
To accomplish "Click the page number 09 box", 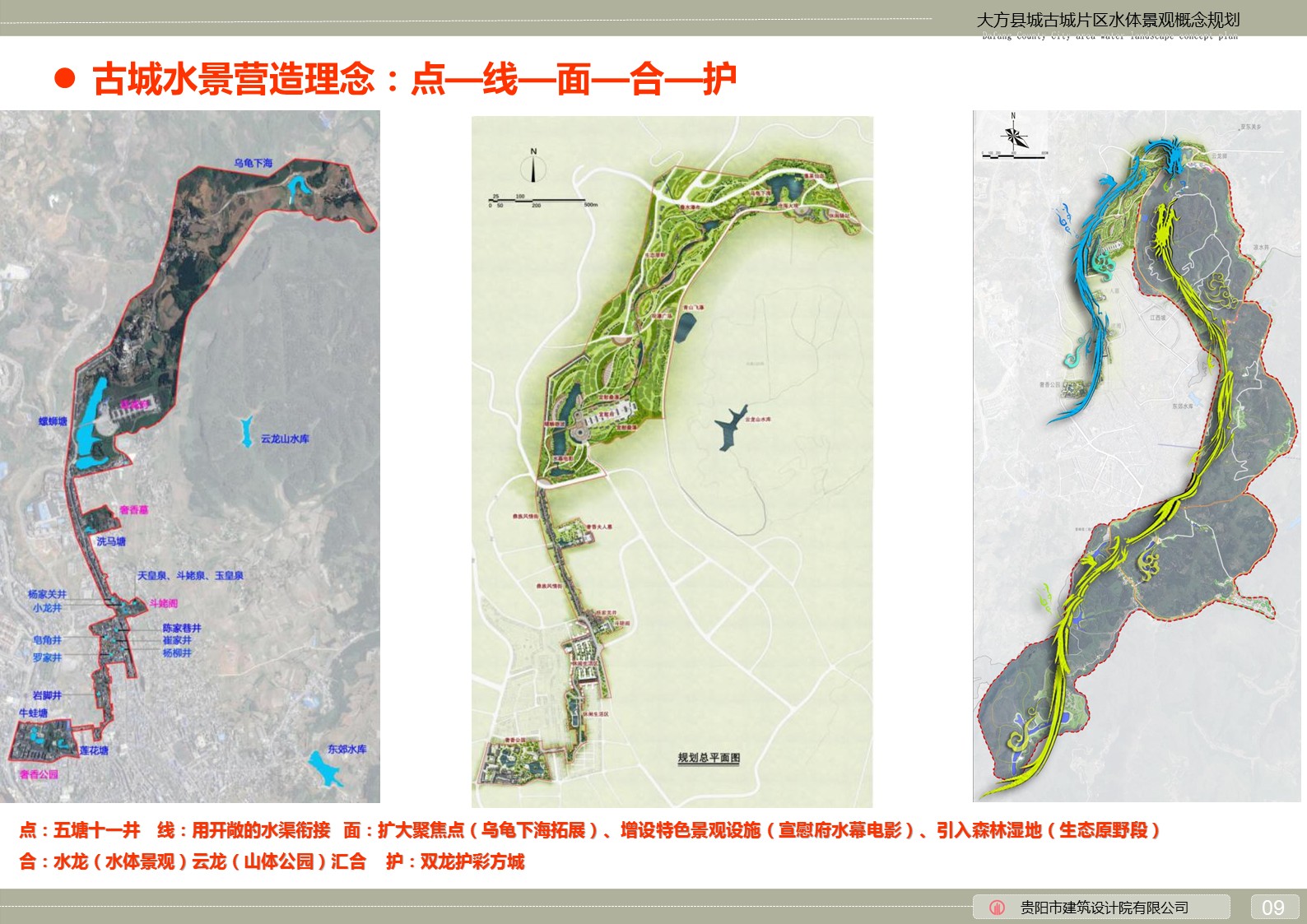I will click(1273, 907).
